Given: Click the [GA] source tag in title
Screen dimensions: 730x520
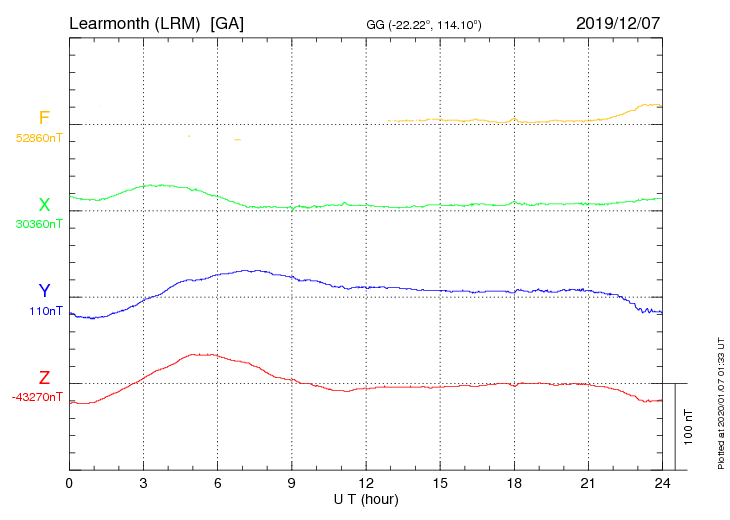Looking at the screenshot, I should point(227,23).
